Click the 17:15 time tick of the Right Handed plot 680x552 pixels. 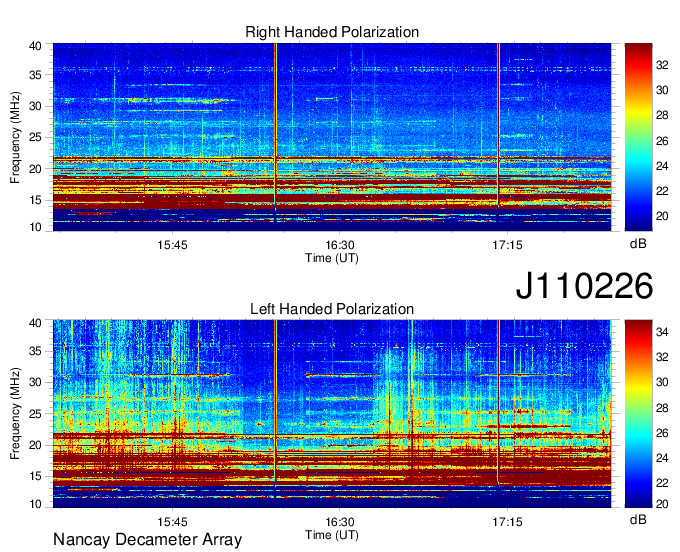(x=507, y=245)
